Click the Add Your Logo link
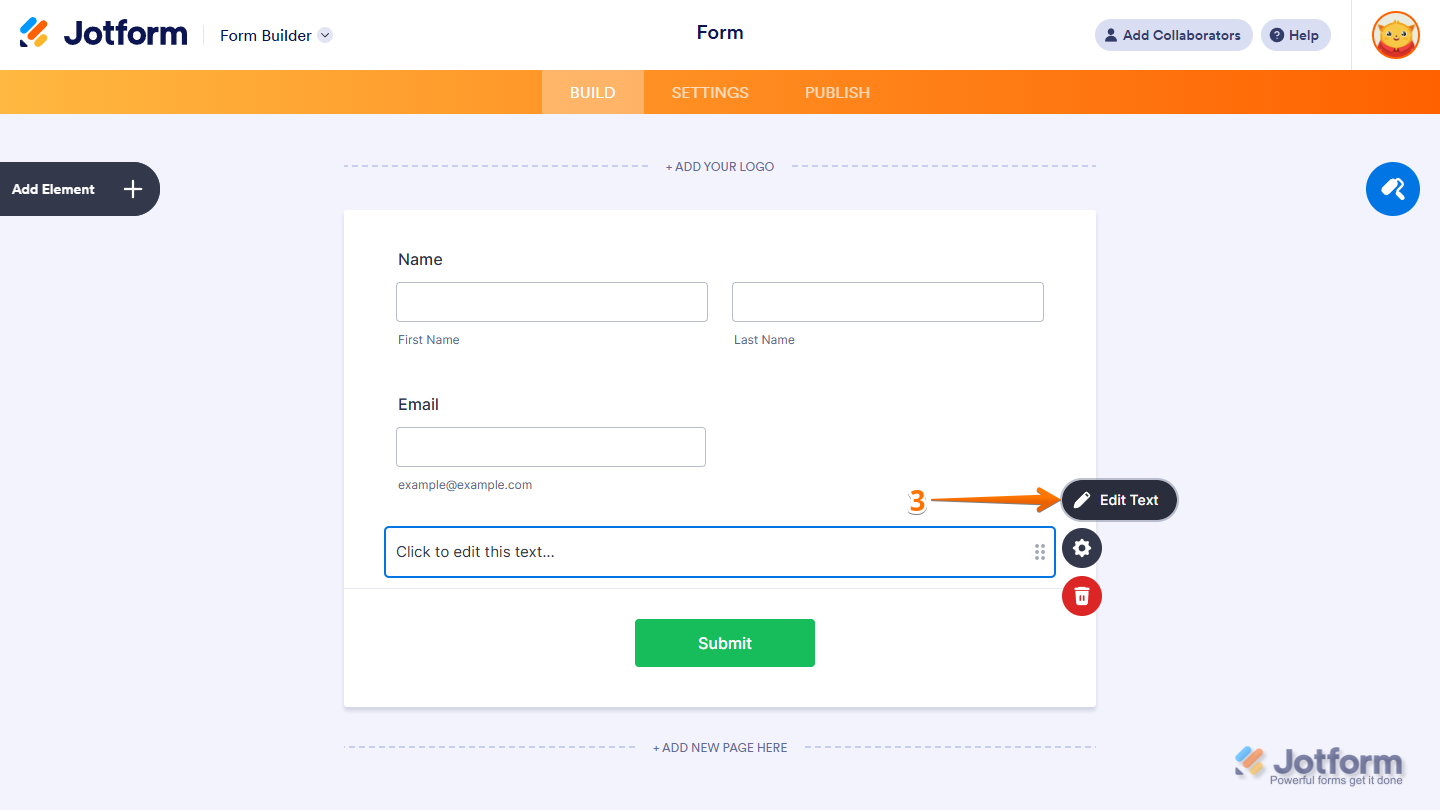The image size is (1440, 810). 720,167
